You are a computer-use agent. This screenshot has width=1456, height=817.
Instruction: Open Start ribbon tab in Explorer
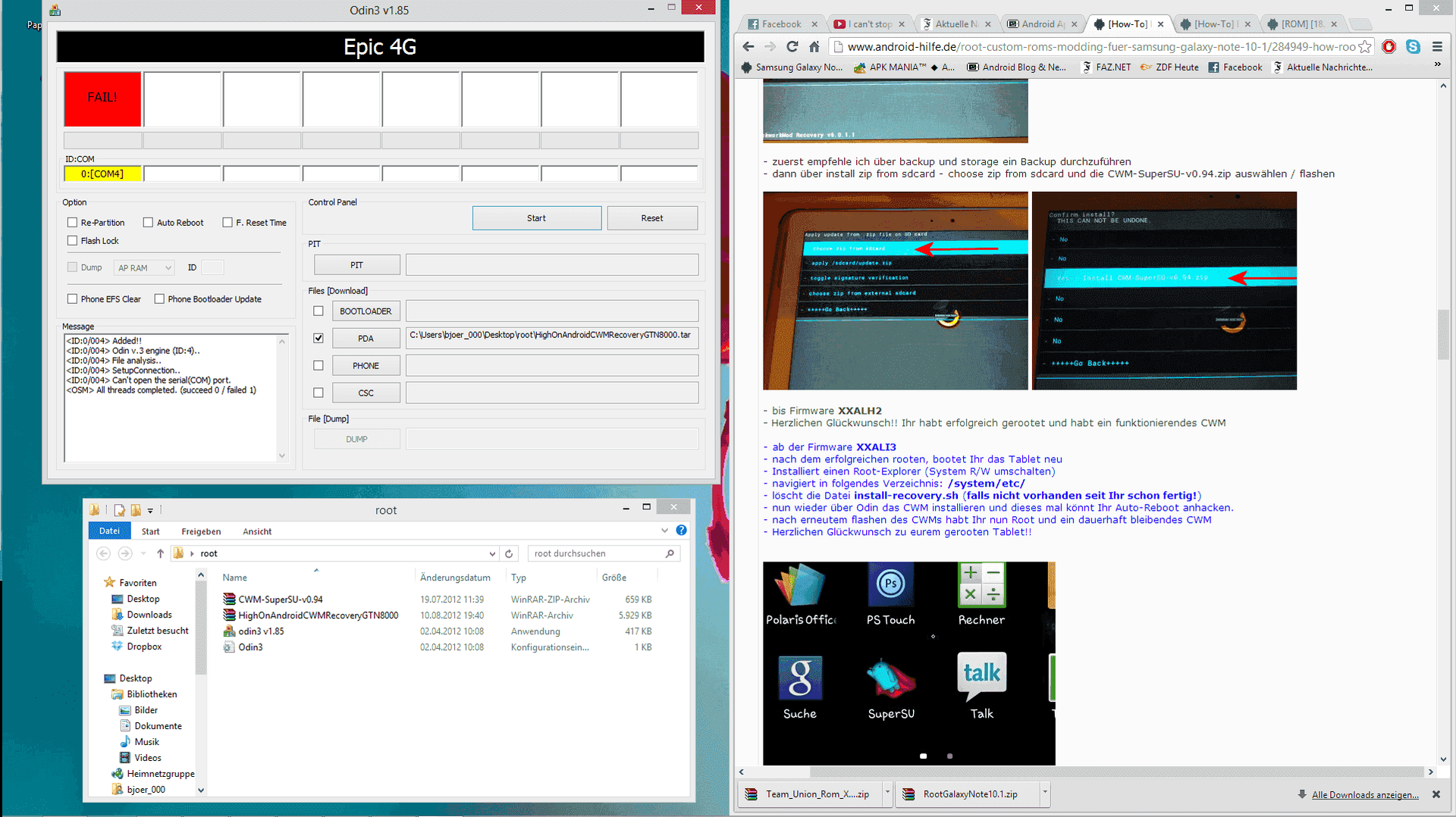click(151, 532)
